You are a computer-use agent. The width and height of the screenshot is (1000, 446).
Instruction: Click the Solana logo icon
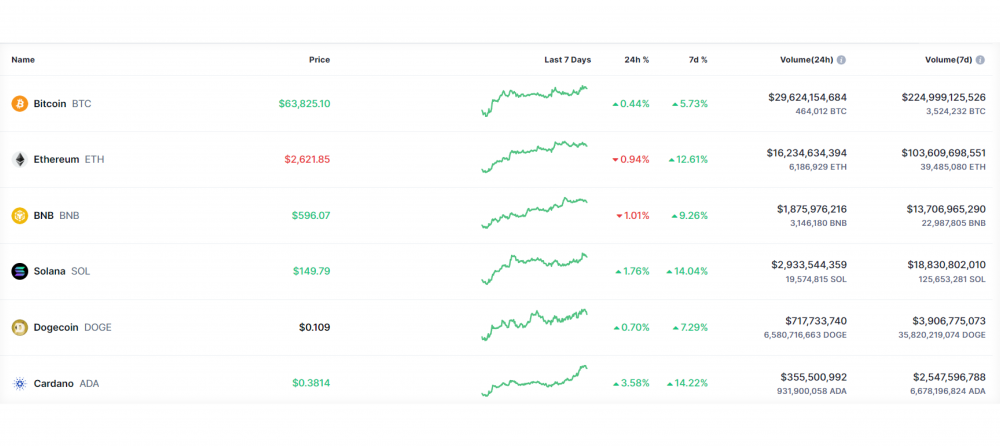pos(20,271)
